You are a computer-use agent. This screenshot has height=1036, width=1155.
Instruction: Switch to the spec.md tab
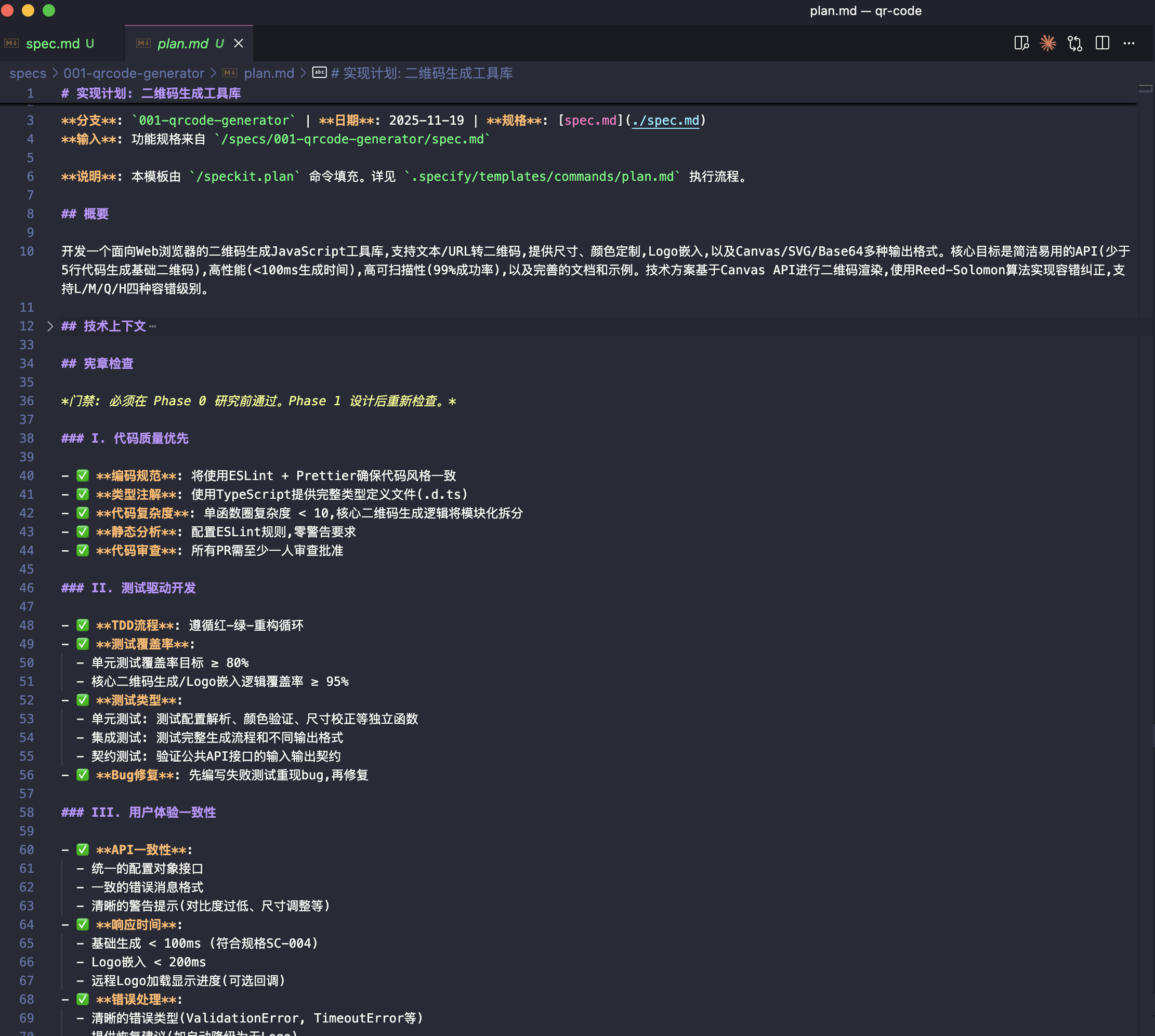click(53, 43)
